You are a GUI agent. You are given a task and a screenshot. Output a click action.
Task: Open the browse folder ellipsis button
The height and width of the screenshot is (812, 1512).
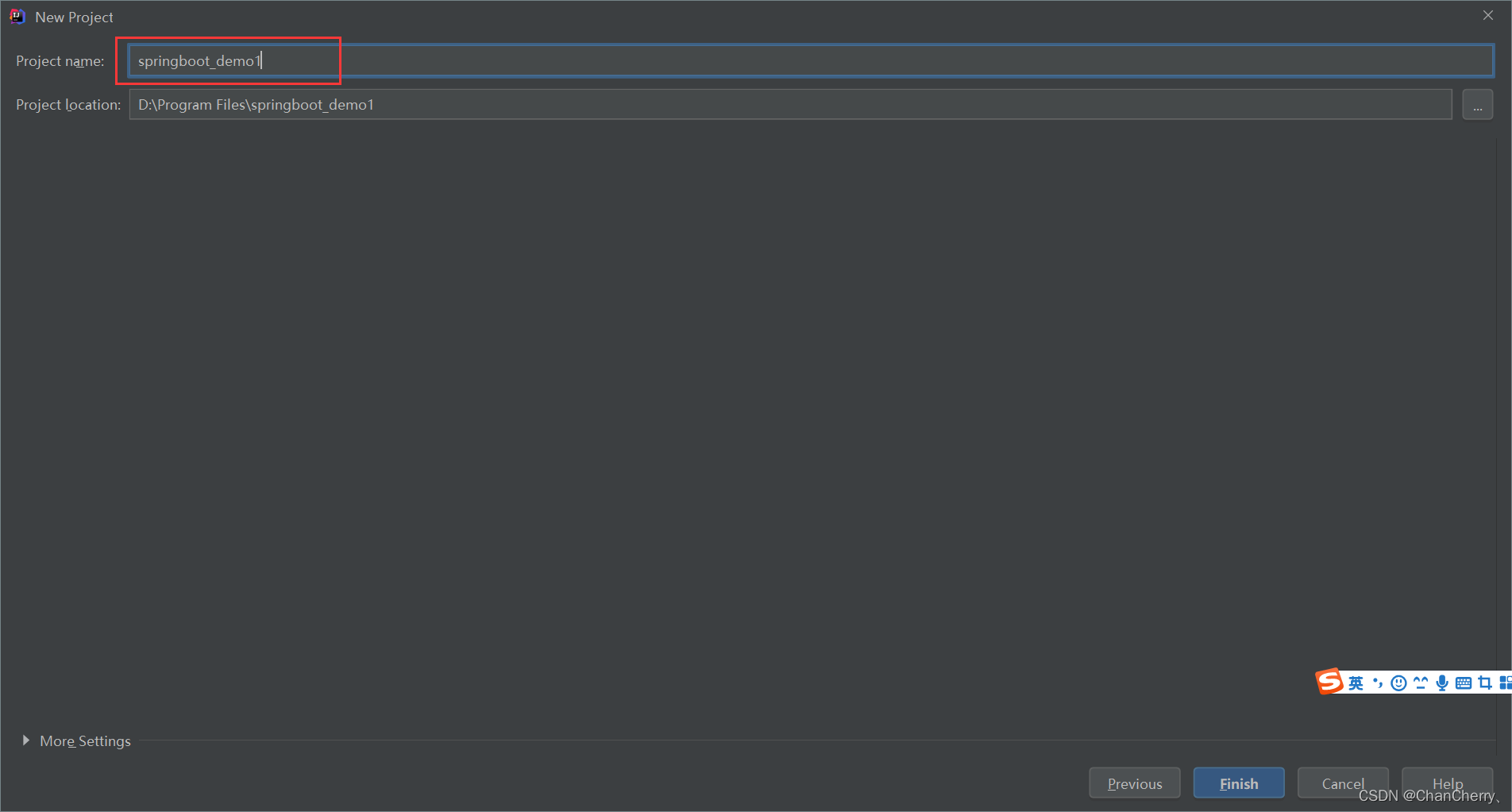[1477, 105]
